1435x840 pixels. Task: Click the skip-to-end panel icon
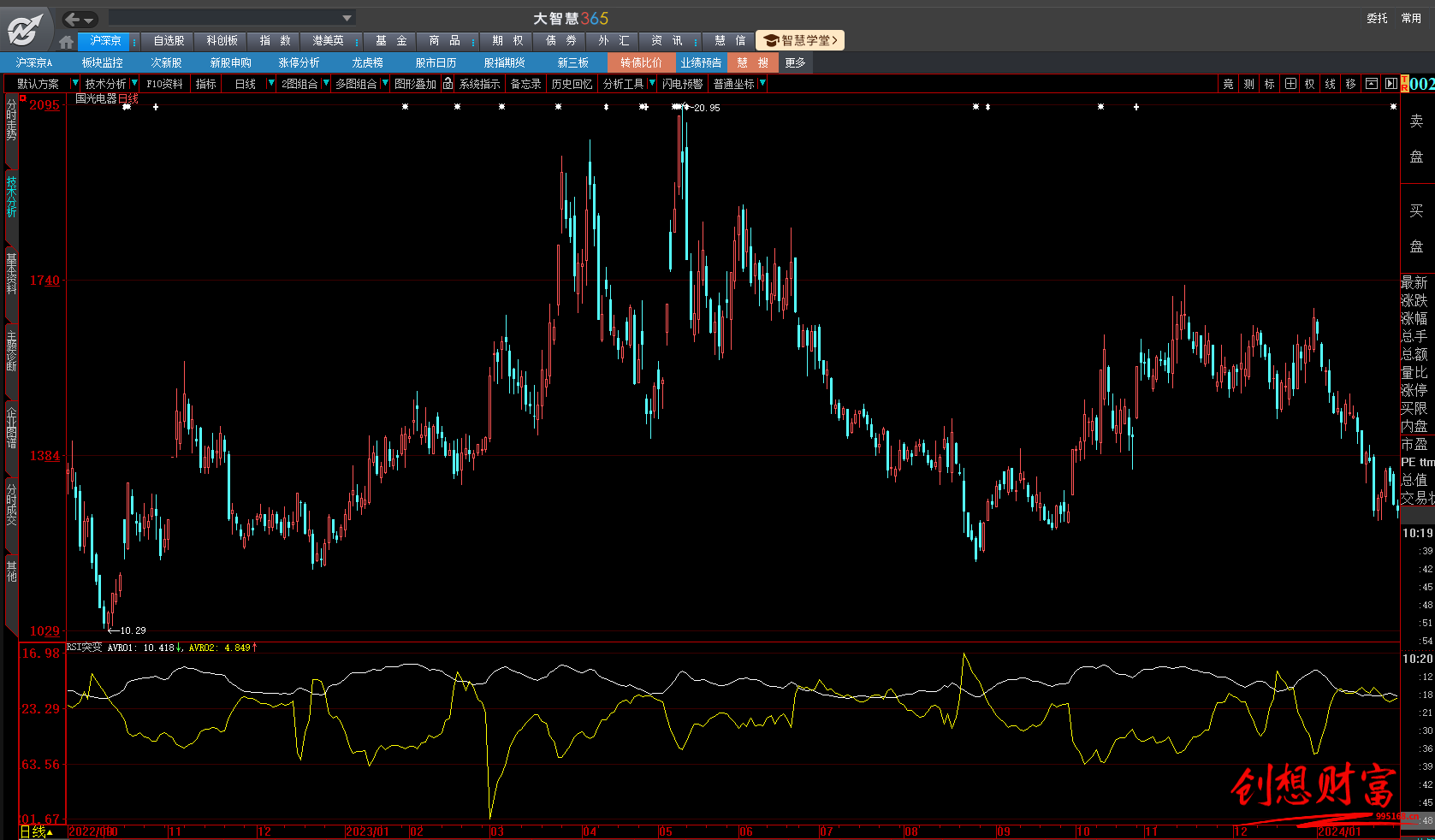coord(1391,84)
